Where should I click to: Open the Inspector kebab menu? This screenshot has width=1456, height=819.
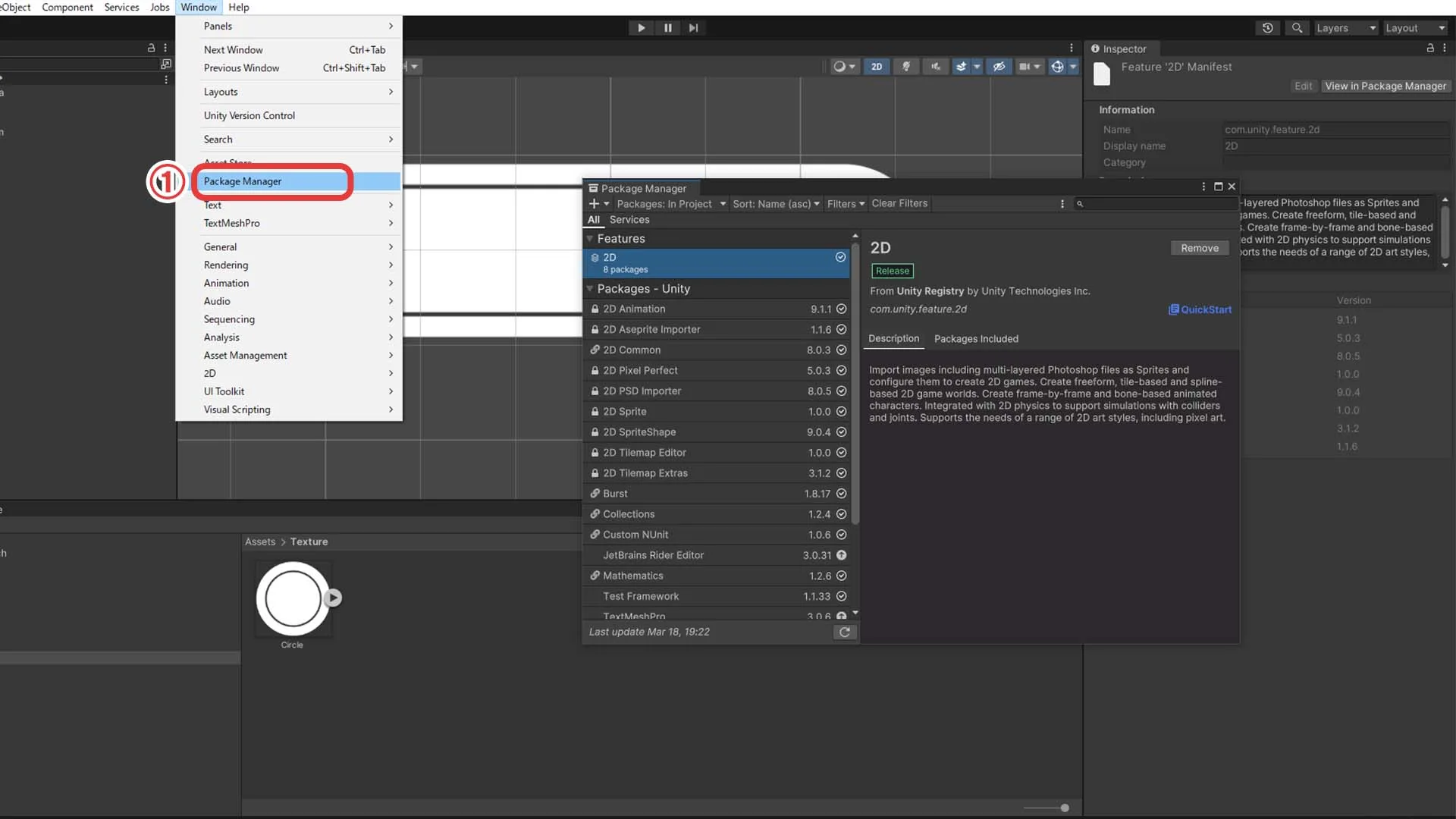1445,48
